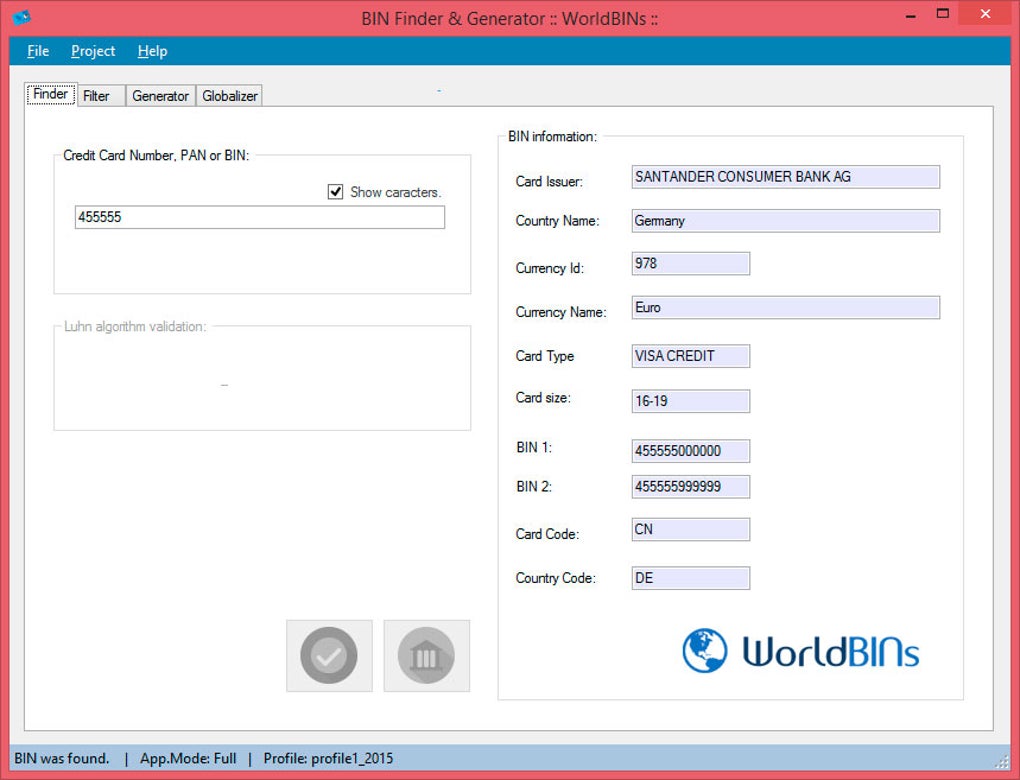Click the app icon in title bar
The image size is (1020, 780).
21,17
